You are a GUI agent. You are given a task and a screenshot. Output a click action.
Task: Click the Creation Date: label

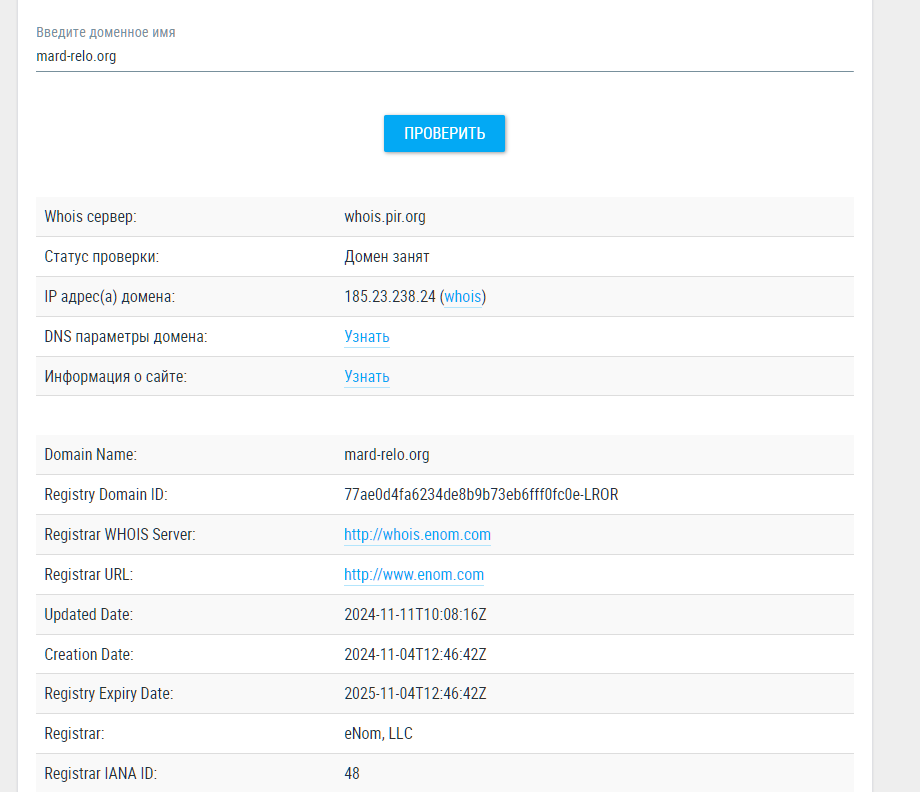(x=89, y=654)
